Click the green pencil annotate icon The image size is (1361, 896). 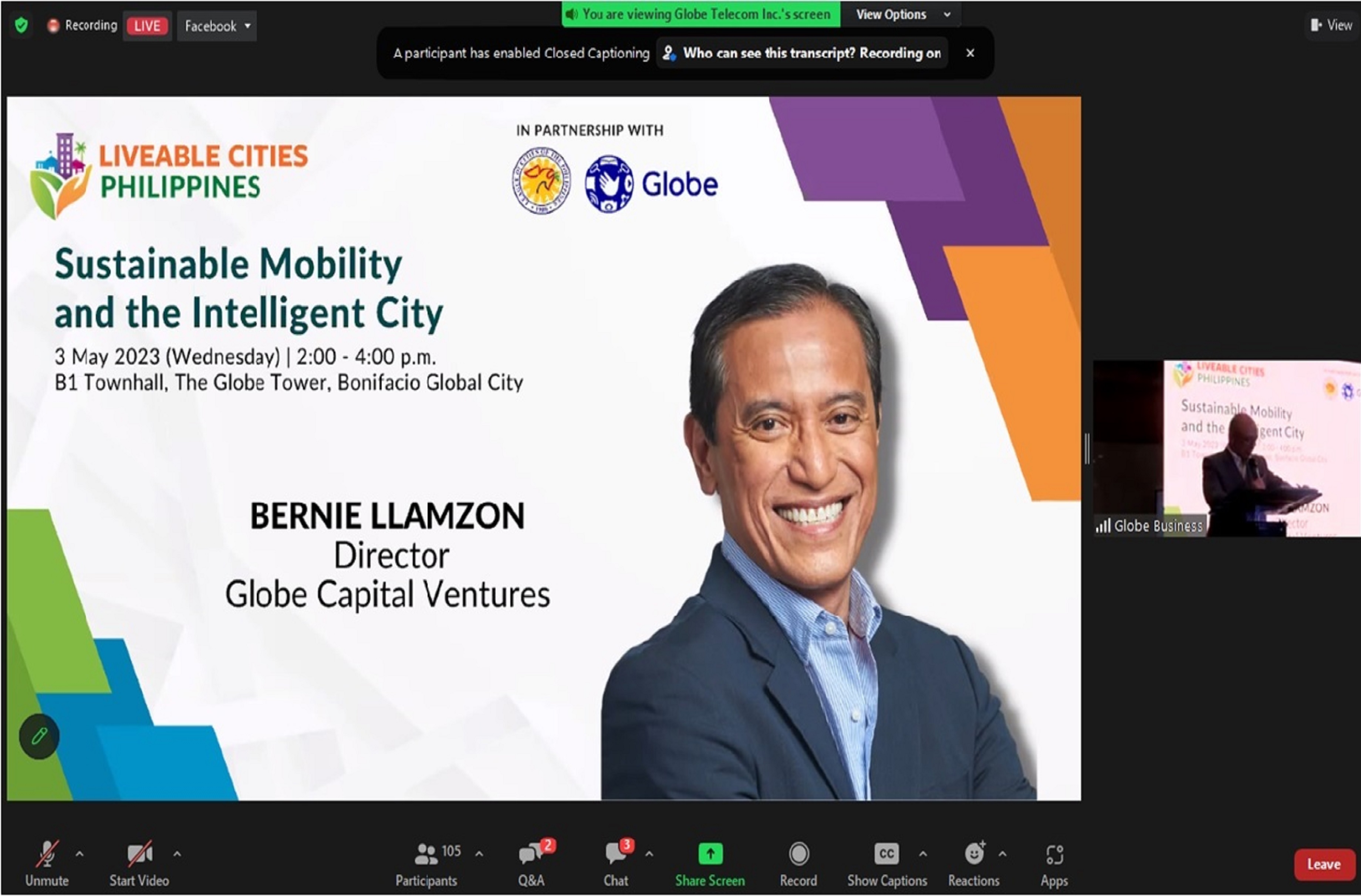click(x=39, y=736)
